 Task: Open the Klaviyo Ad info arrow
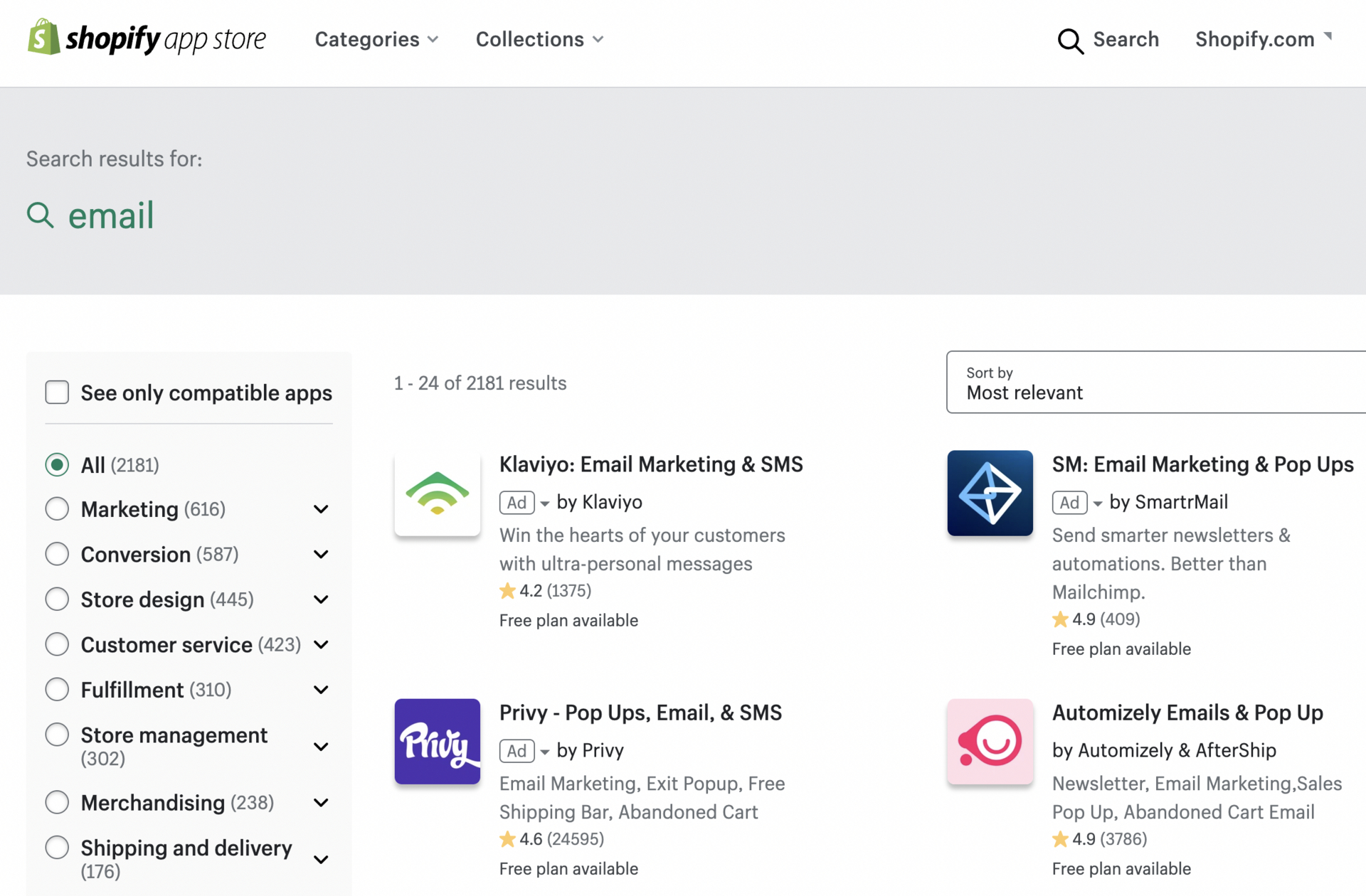point(545,503)
